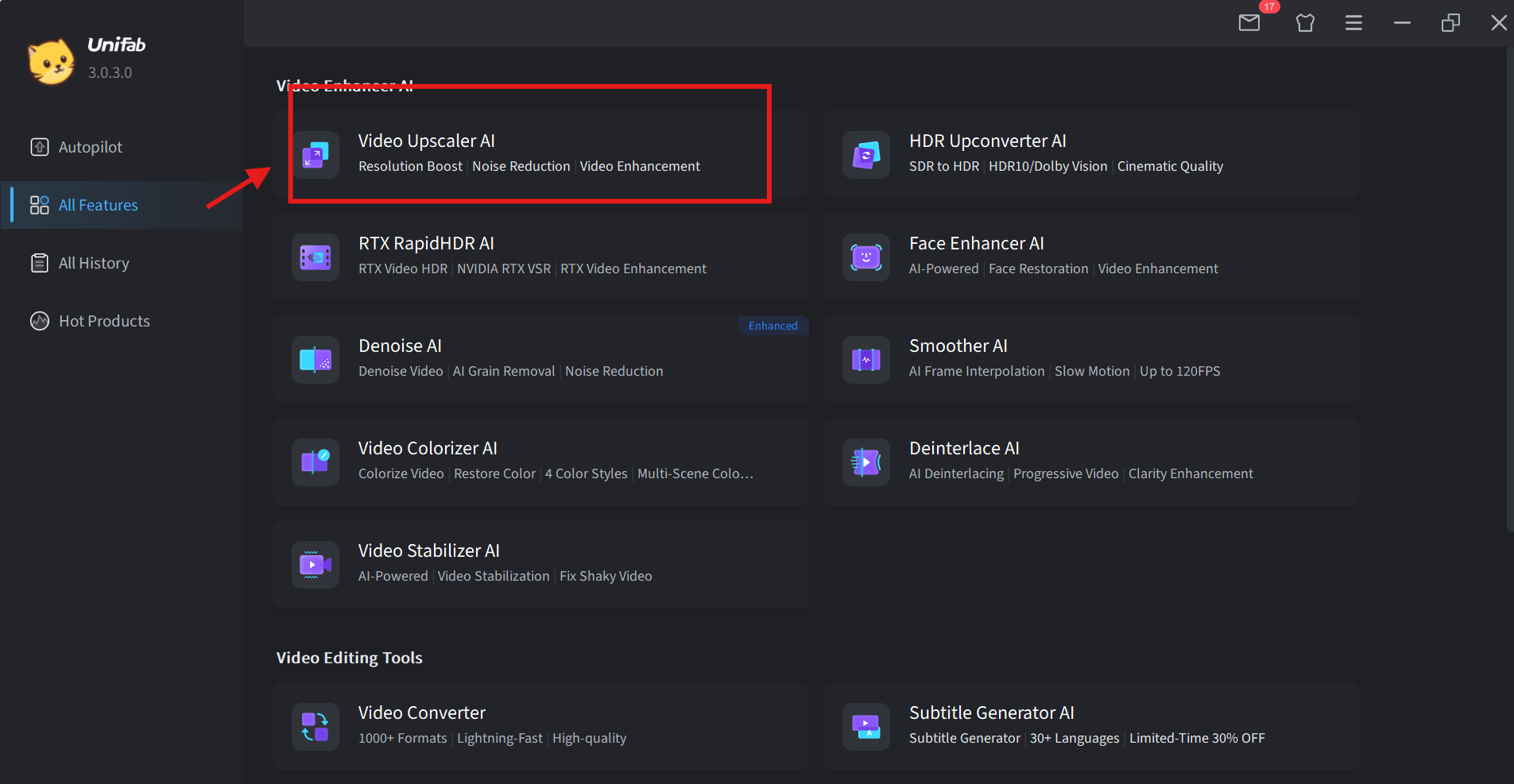
Task: Click the Video Colorizer AI icon
Action: click(316, 462)
